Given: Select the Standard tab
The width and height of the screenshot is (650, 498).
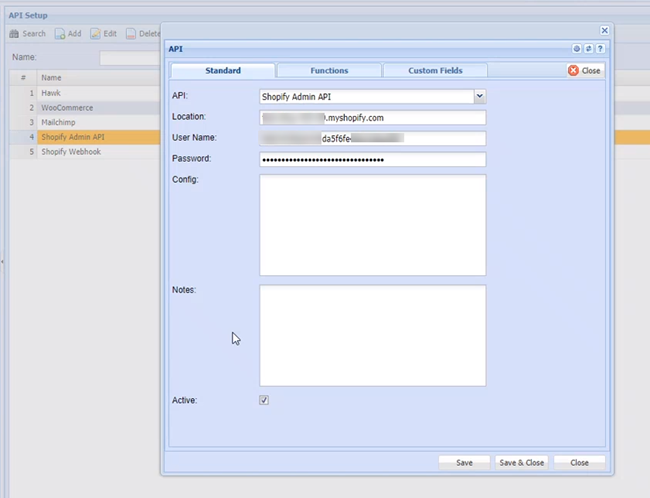Looking at the screenshot, I should pos(222,71).
